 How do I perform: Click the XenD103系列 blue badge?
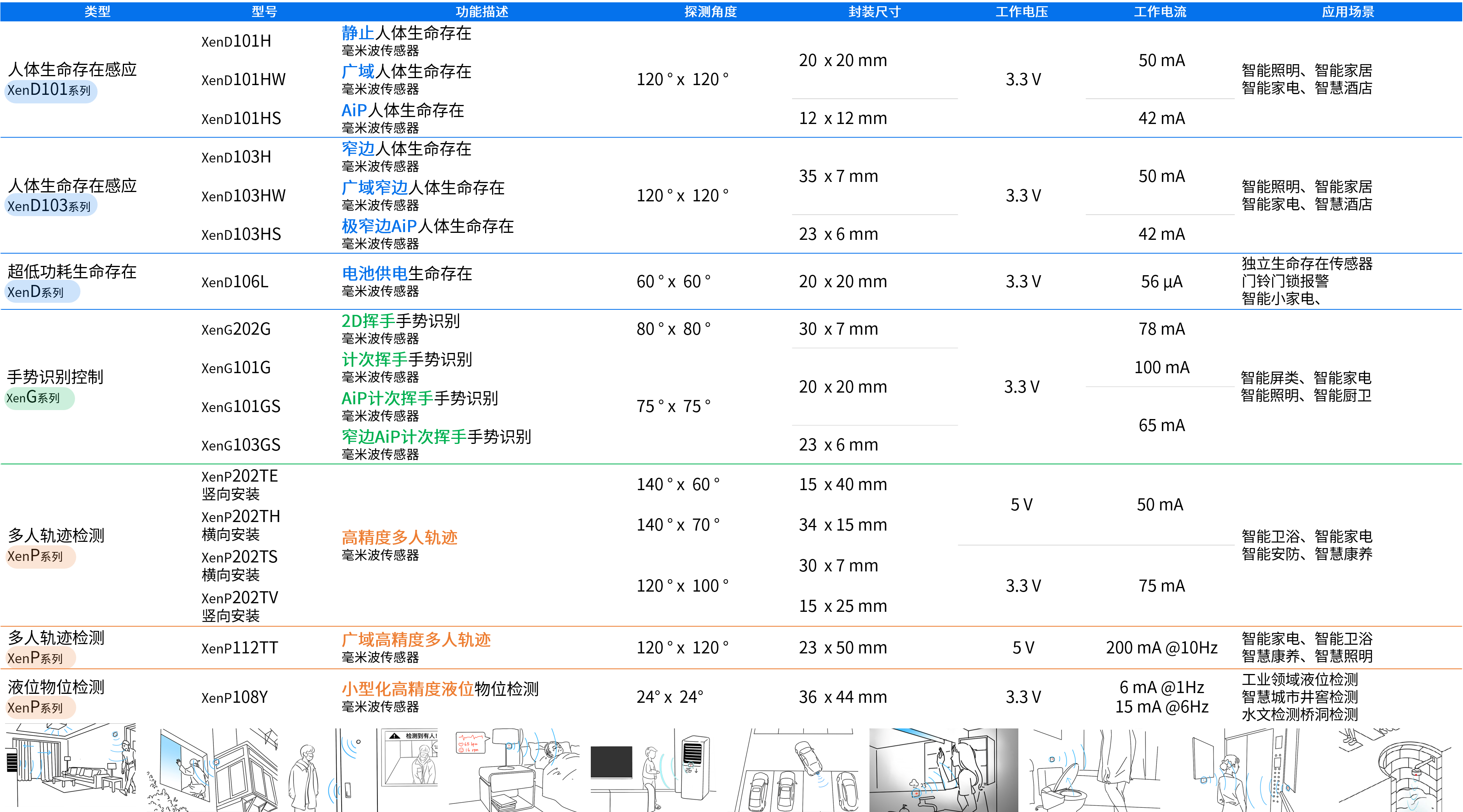point(51,206)
